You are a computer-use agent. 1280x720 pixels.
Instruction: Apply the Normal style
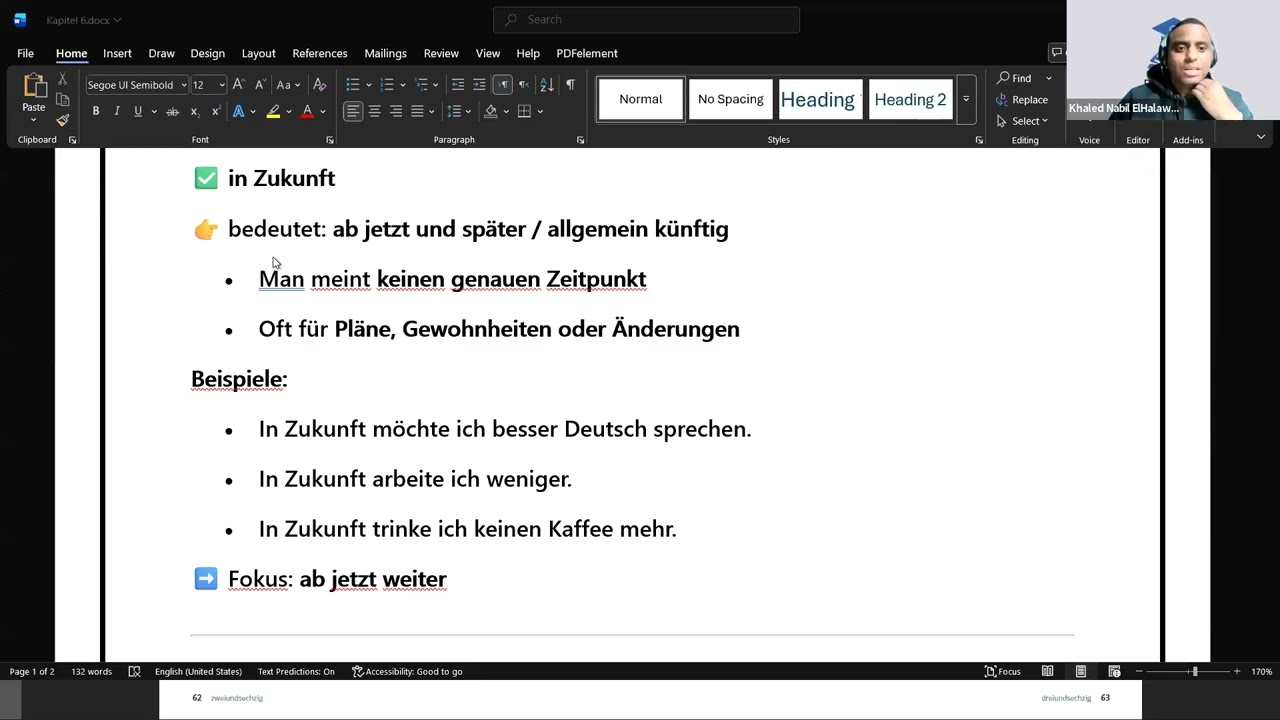[641, 99]
